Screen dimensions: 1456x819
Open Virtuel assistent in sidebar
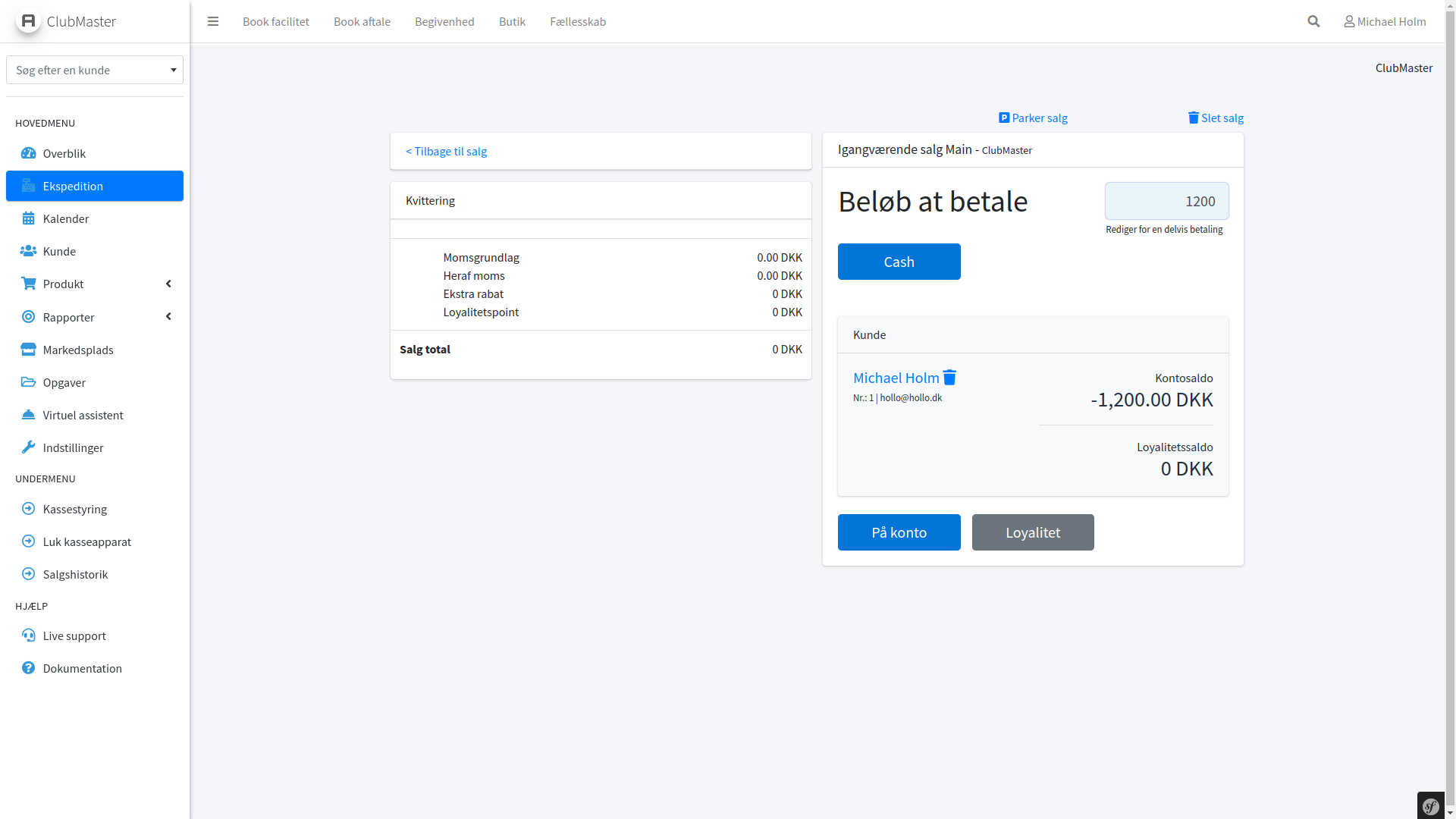83,415
